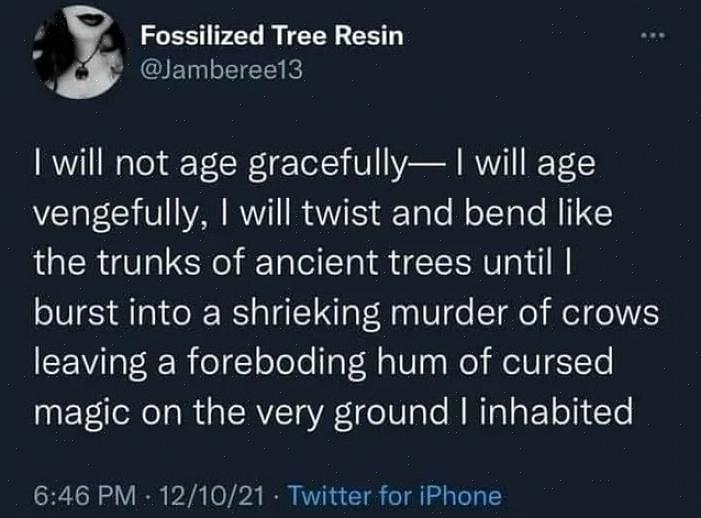Click the Fossilized Tree Resin profile avatar

[x=77, y=53]
